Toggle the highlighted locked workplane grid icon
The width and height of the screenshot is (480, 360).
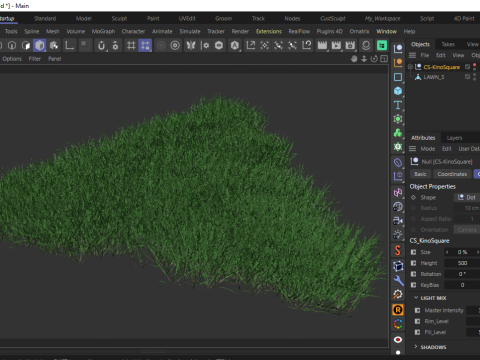click(x=145, y=45)
